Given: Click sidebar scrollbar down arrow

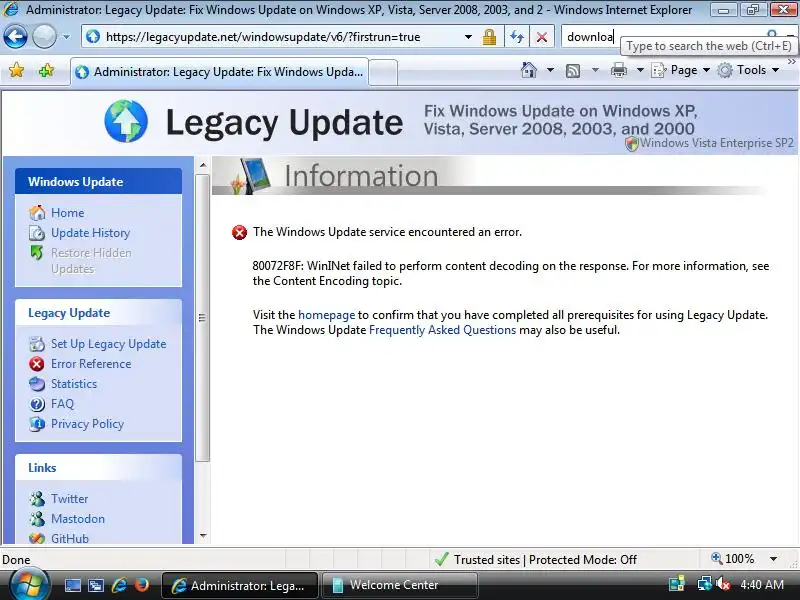Looking at the screenshot, I should pyautogui.click(x=203, y=536).
